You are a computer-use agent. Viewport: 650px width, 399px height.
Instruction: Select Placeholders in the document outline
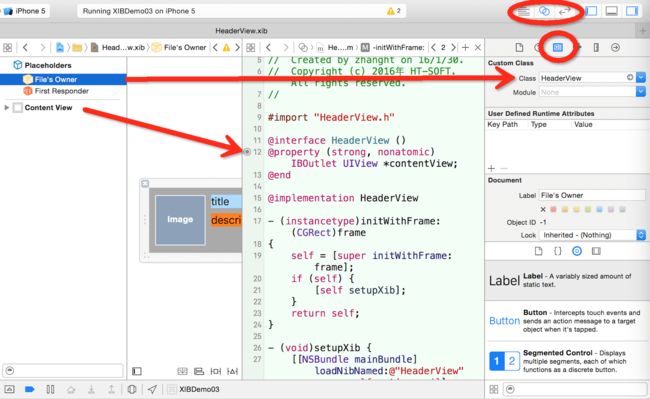coord(48,65)
